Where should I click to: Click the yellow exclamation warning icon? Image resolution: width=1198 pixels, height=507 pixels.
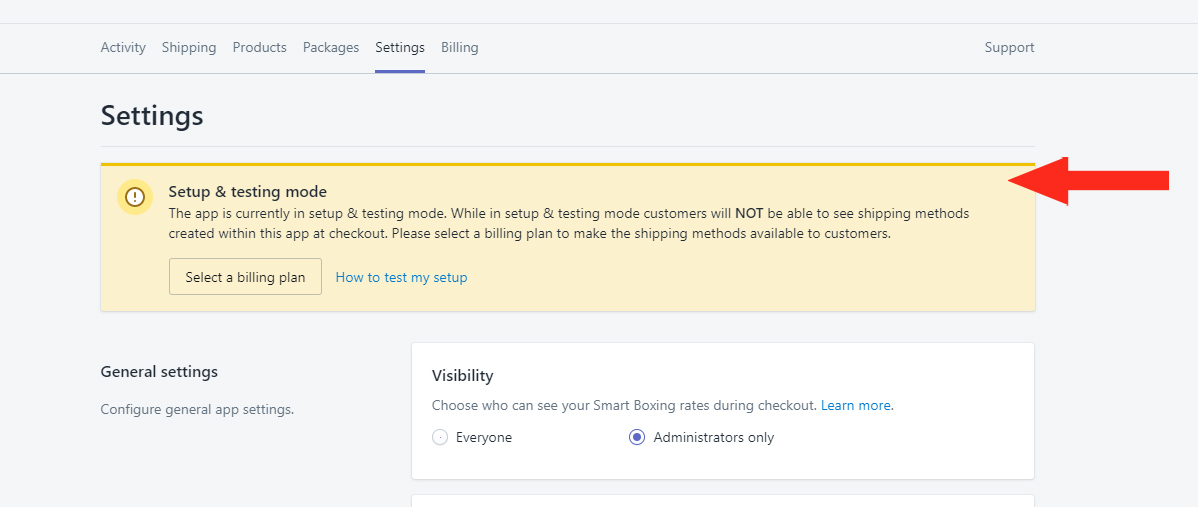coord(135,197)
